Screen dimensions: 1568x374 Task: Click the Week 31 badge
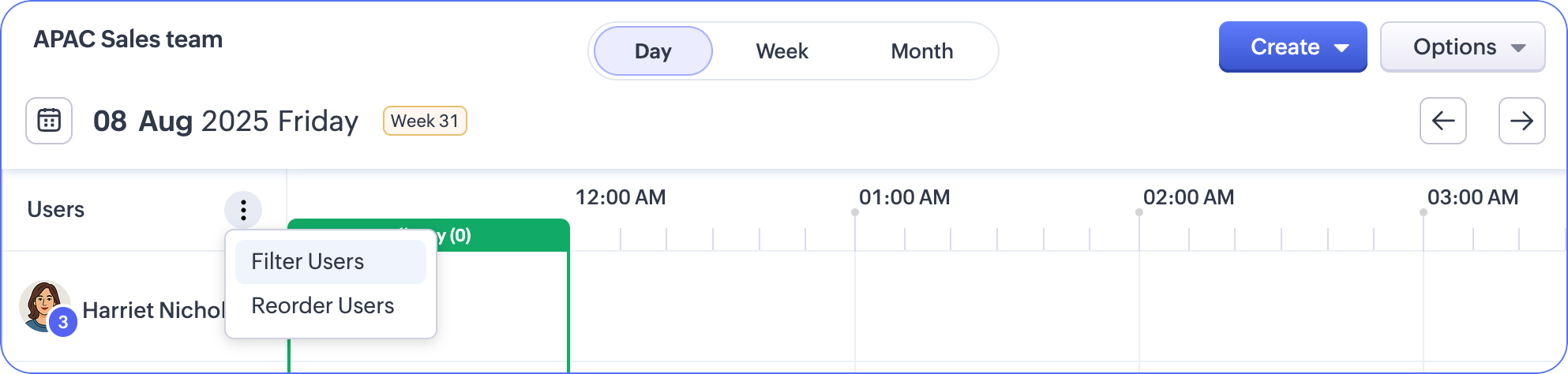click(x=425, y=121)
